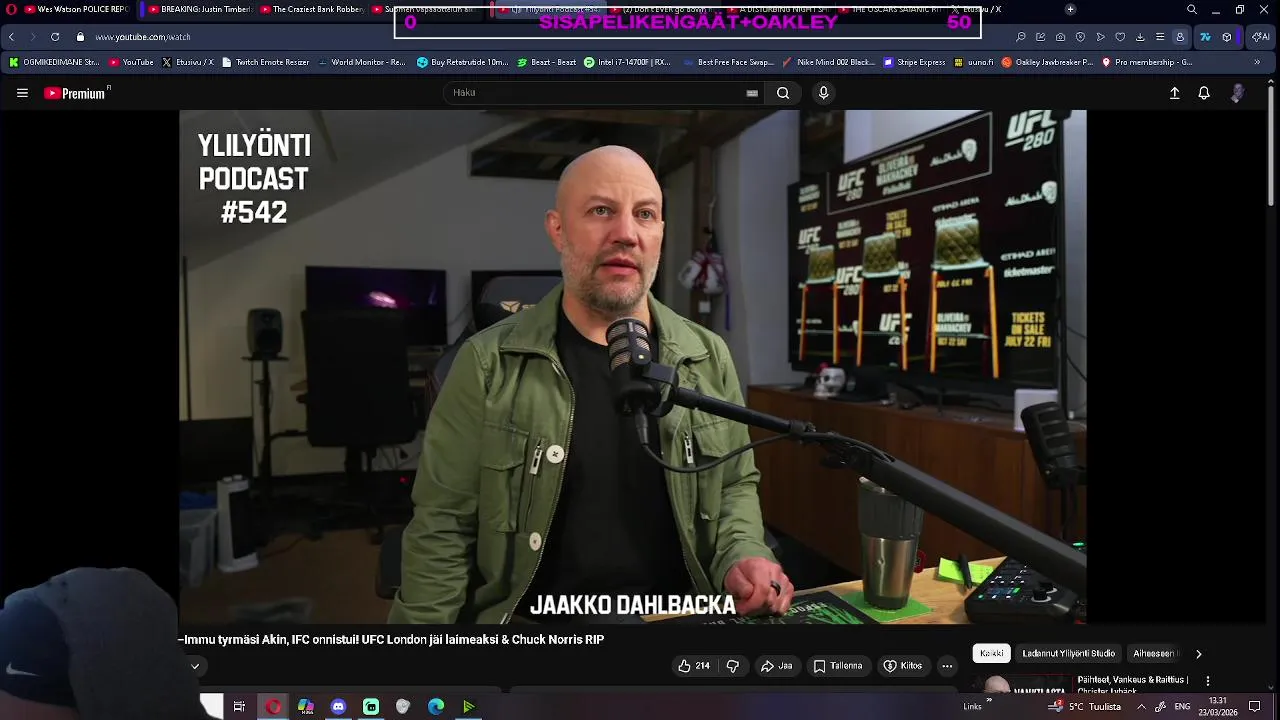Open options menu for the Päihteet, Vankeus recommended video
The width and height of the screenshot is (1280, 720).
tap(1207, 681)
